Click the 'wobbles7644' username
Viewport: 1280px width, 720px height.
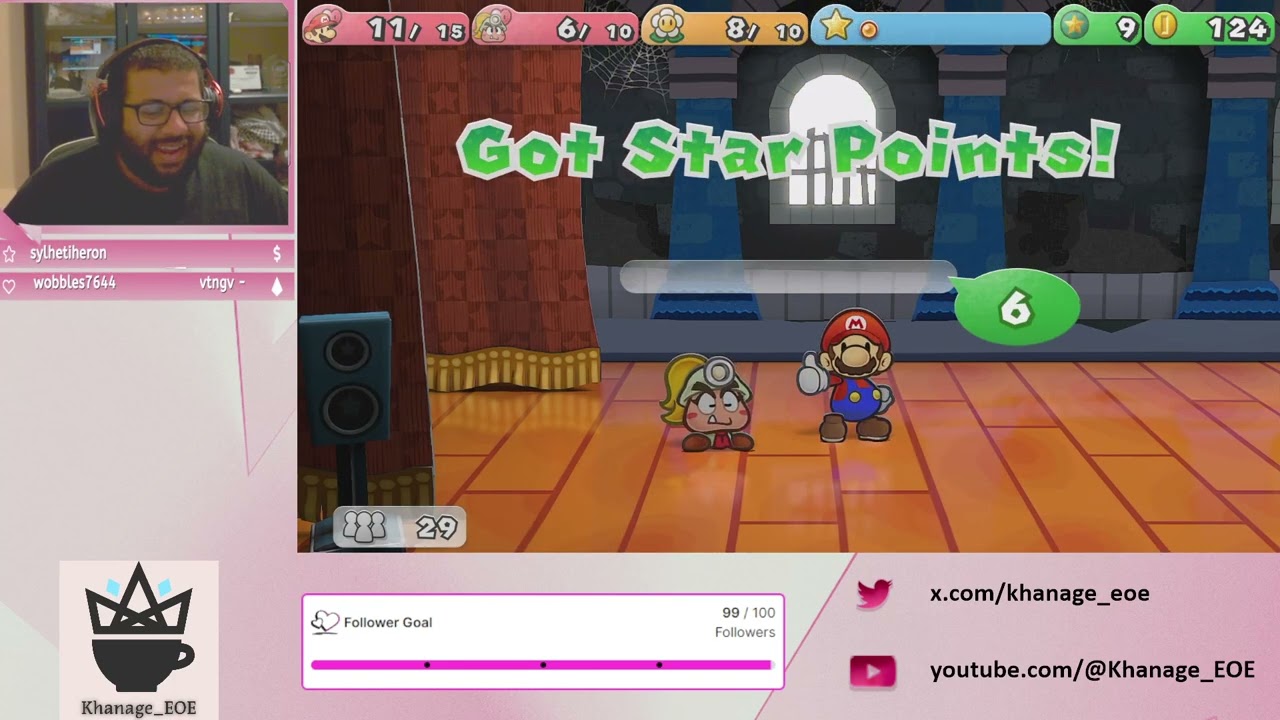click(74, 283)
